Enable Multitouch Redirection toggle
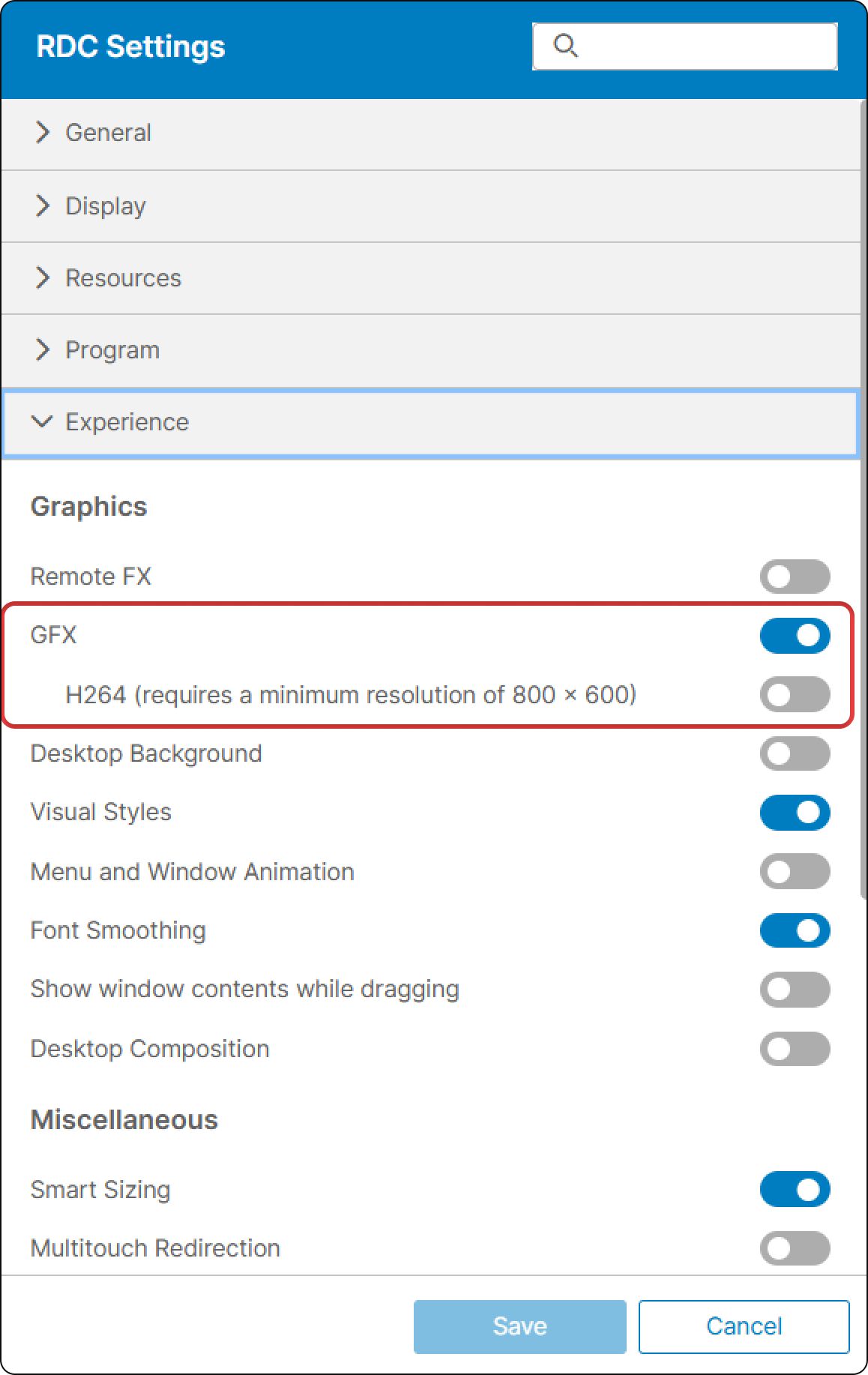 (x=795, y=1248)
